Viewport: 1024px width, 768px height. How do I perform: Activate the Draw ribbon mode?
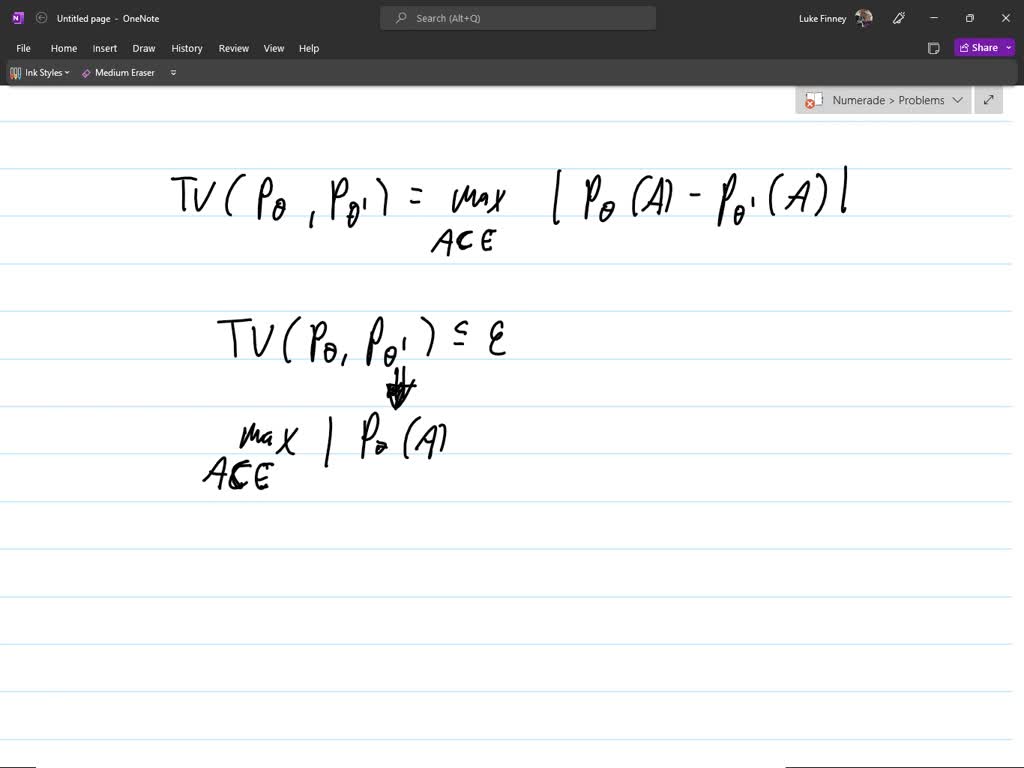[x=143, y=47]
